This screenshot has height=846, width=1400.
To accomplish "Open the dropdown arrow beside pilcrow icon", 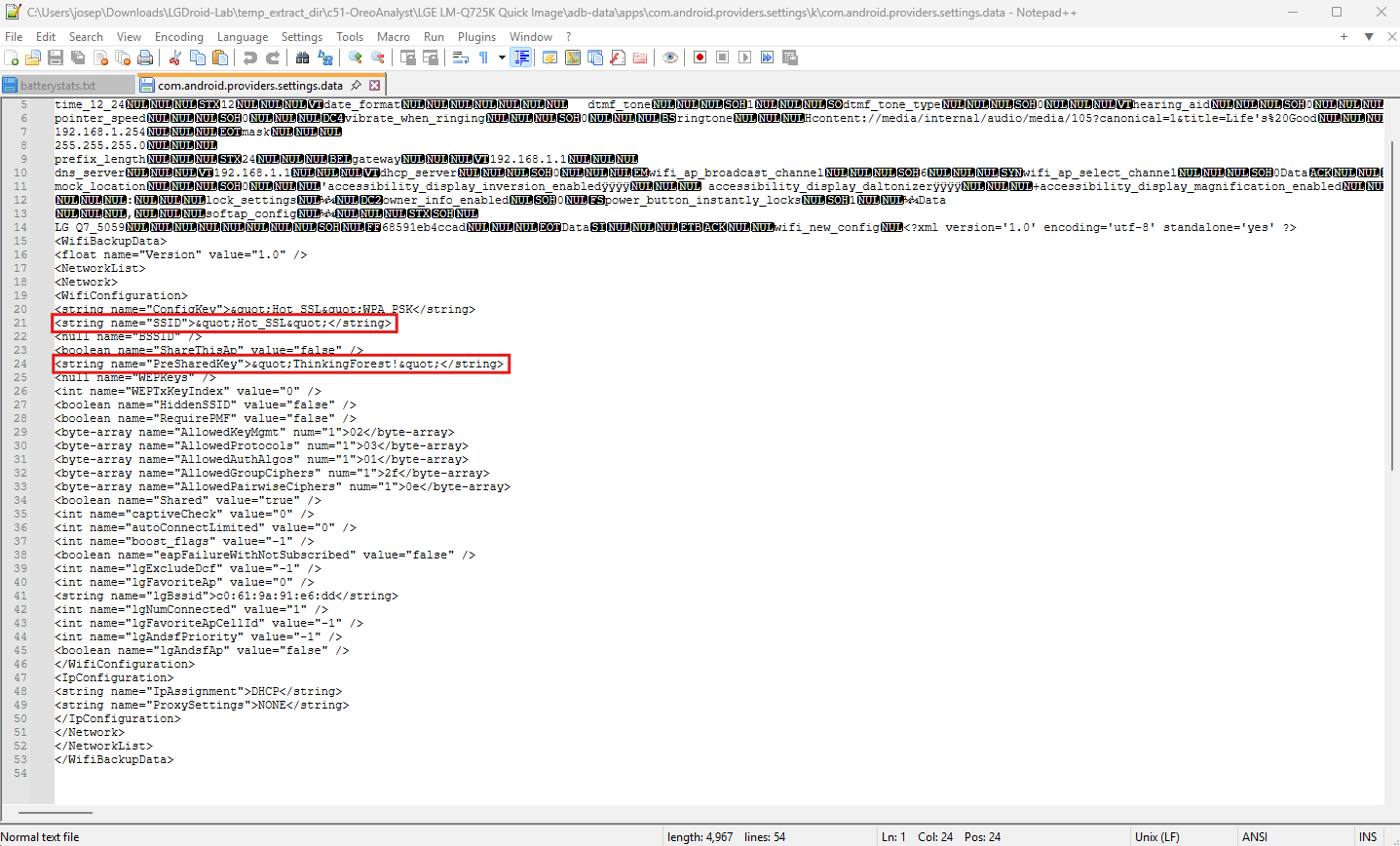I will click(x=502, y=58).
